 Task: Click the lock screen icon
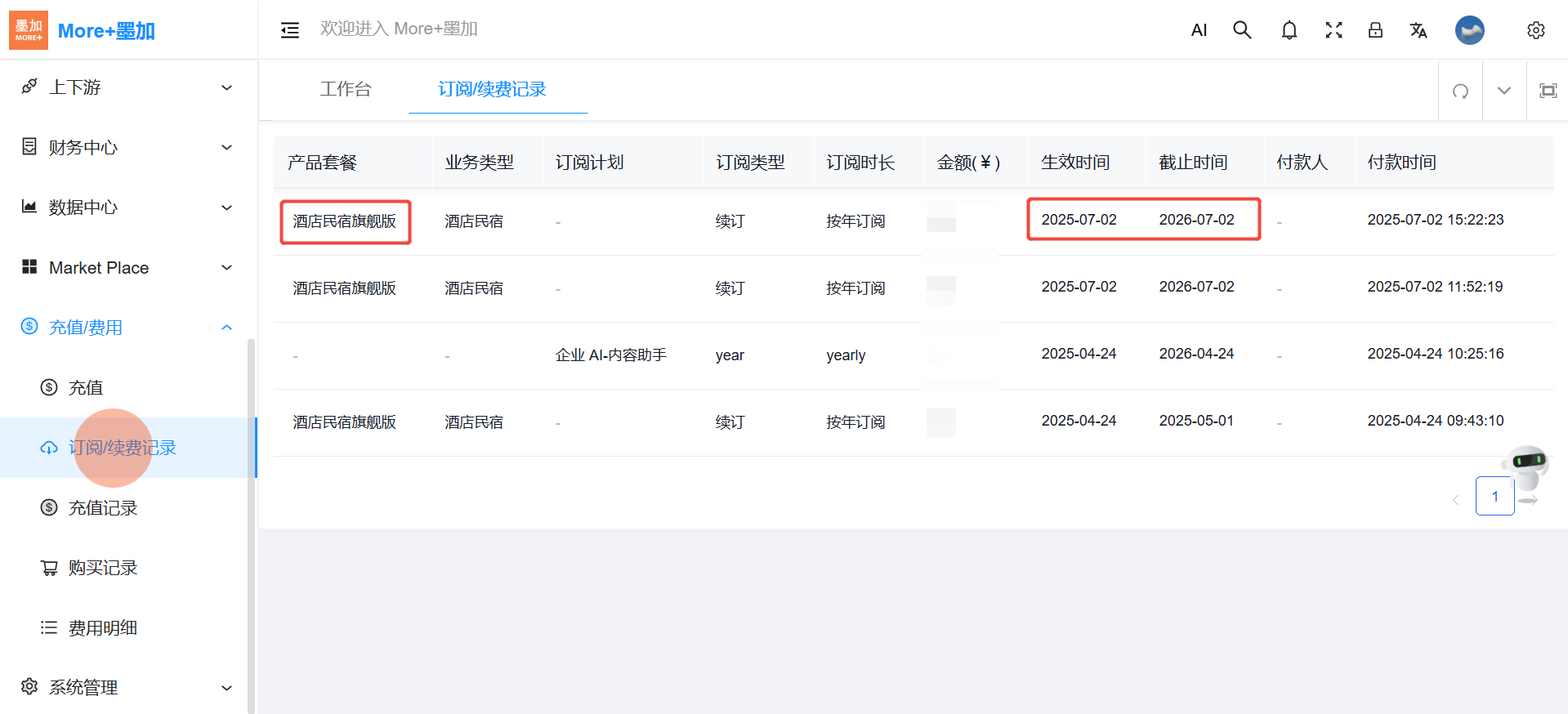pyautogui.click(x=1375, y=30)
